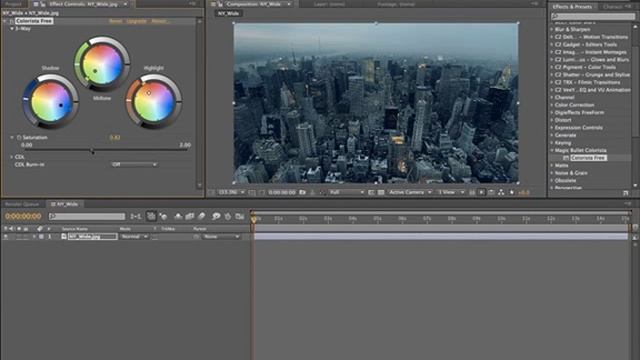
Task: Select the Color Correction effects category
Action: pos(574,105)
